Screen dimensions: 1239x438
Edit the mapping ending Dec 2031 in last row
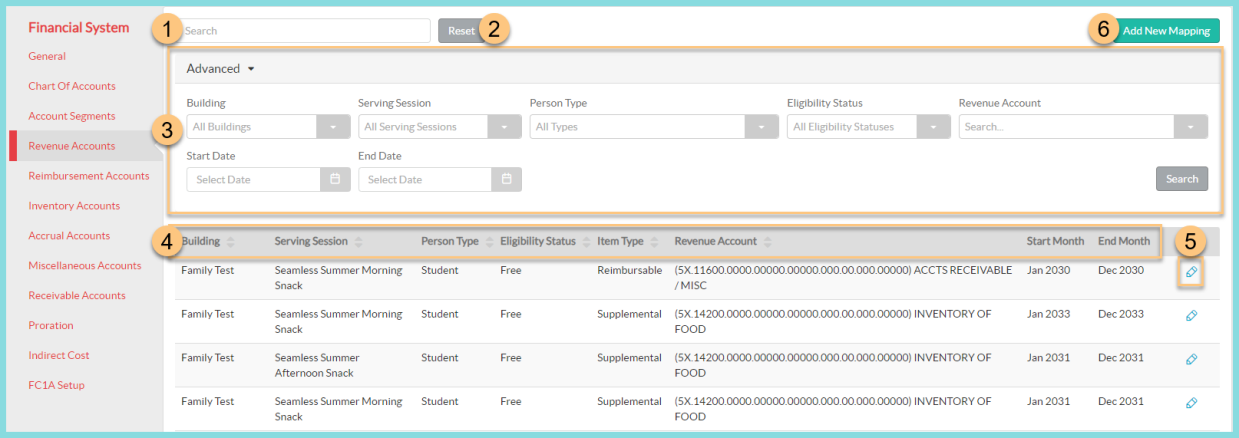click(1191, 403)
